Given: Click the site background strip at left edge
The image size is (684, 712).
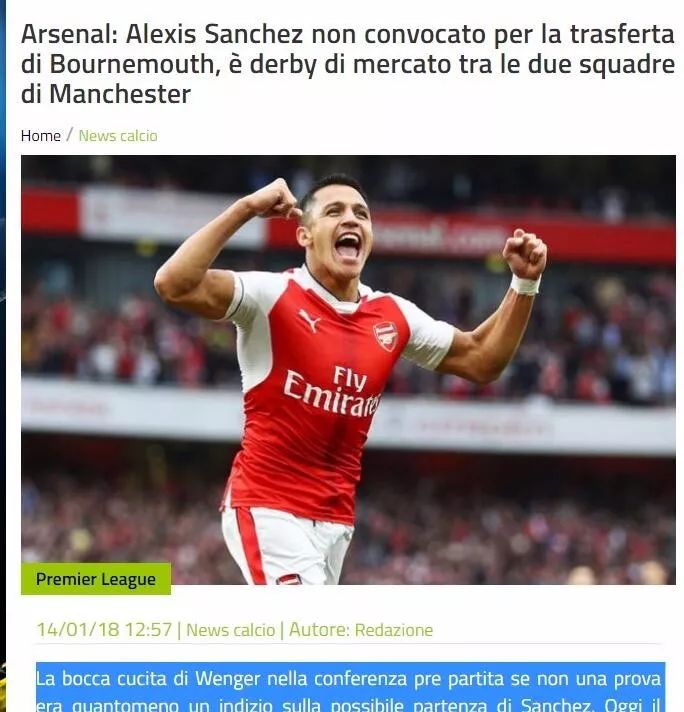Looking at the screenshot, I should click(x=3, y=356).
